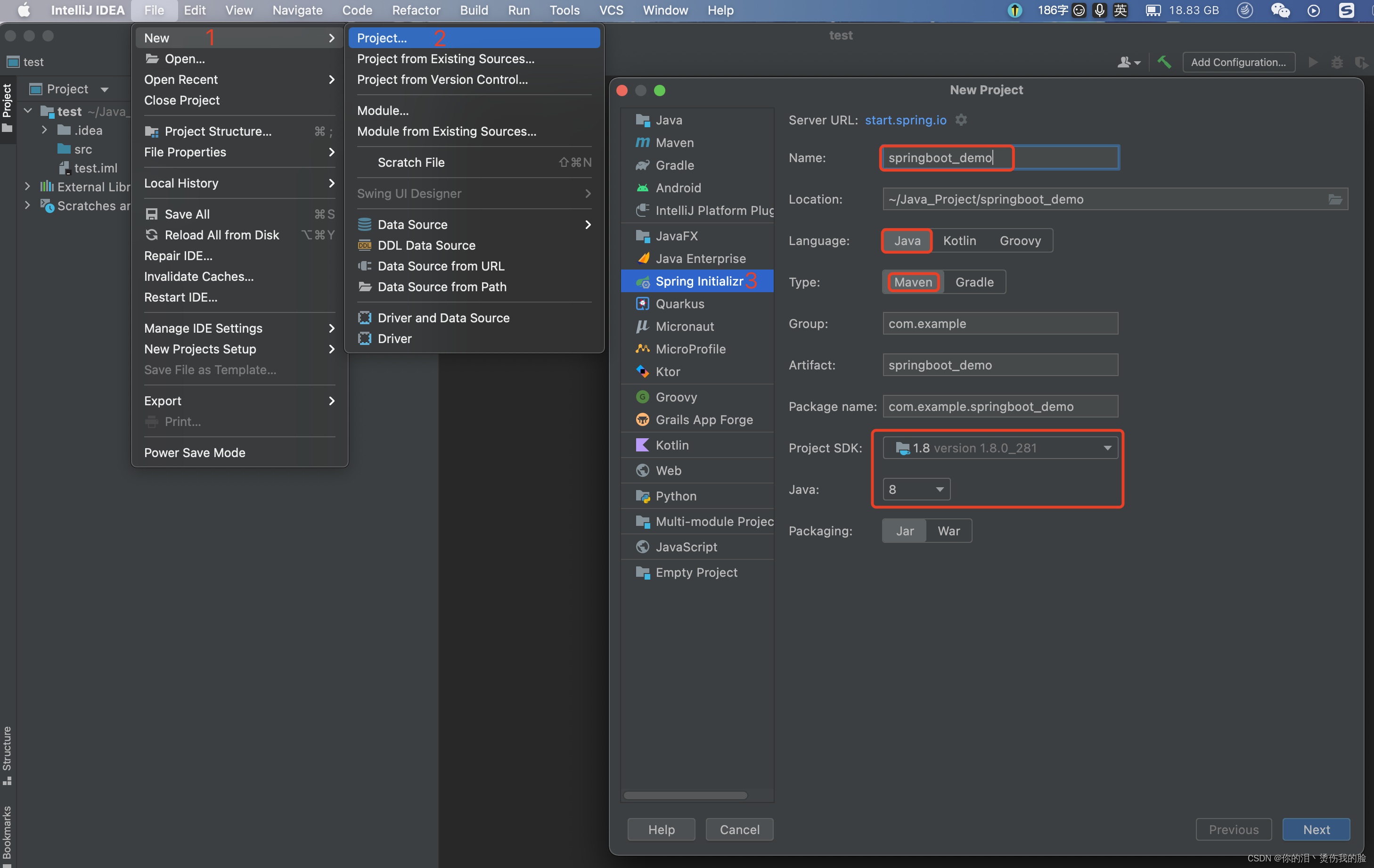This screenshot has width=1374, height=868.
Task: Open the Refactor menu
Action: (416, 10)
